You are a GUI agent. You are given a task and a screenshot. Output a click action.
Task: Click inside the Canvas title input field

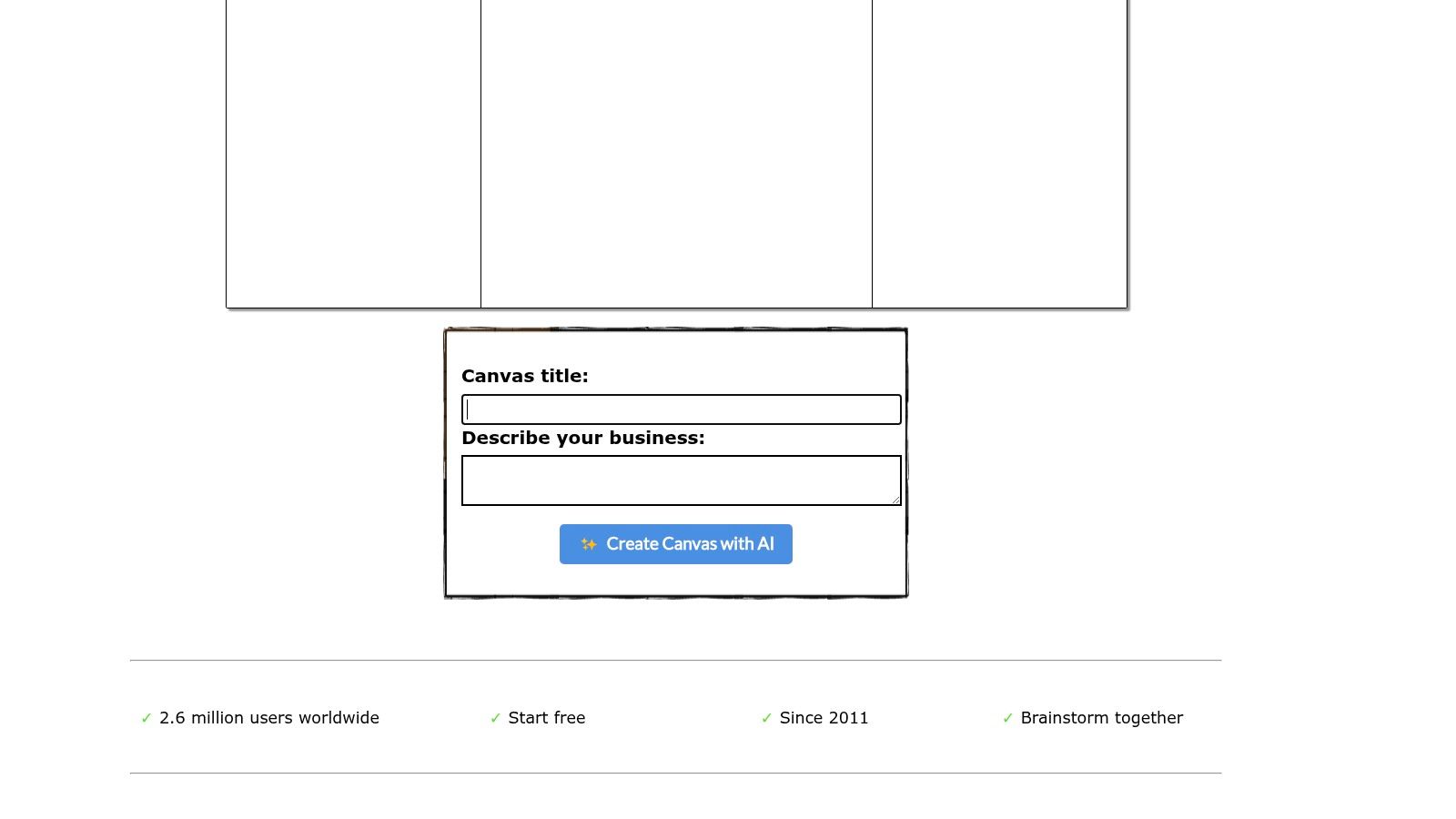681,409
